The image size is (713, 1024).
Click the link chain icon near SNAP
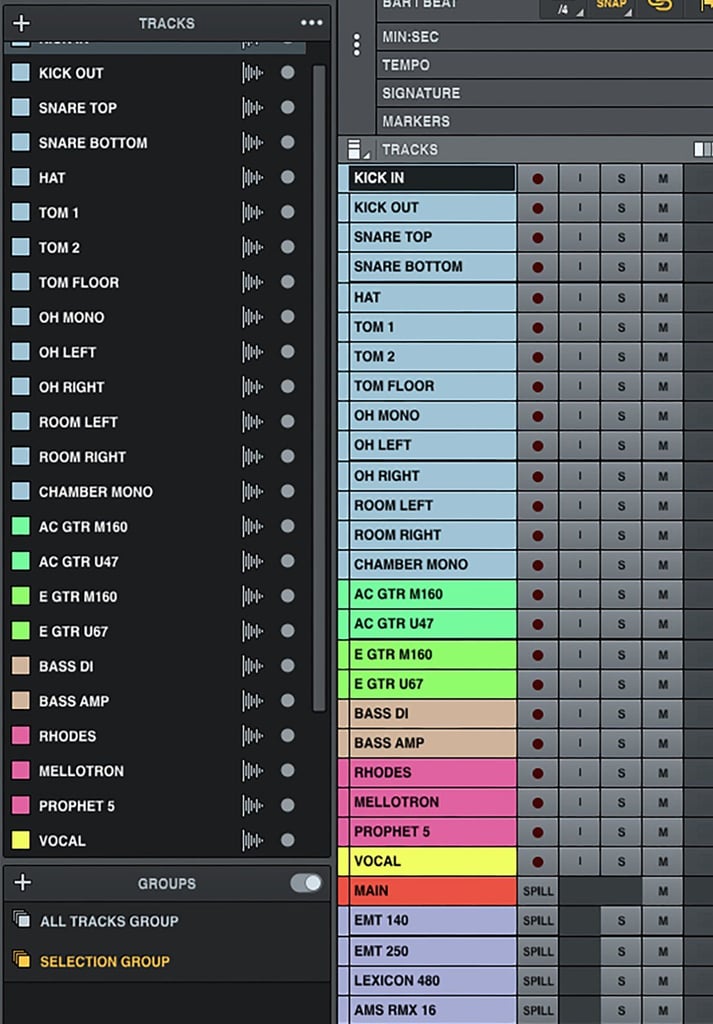pyautogui.click(x=659, y=5)
